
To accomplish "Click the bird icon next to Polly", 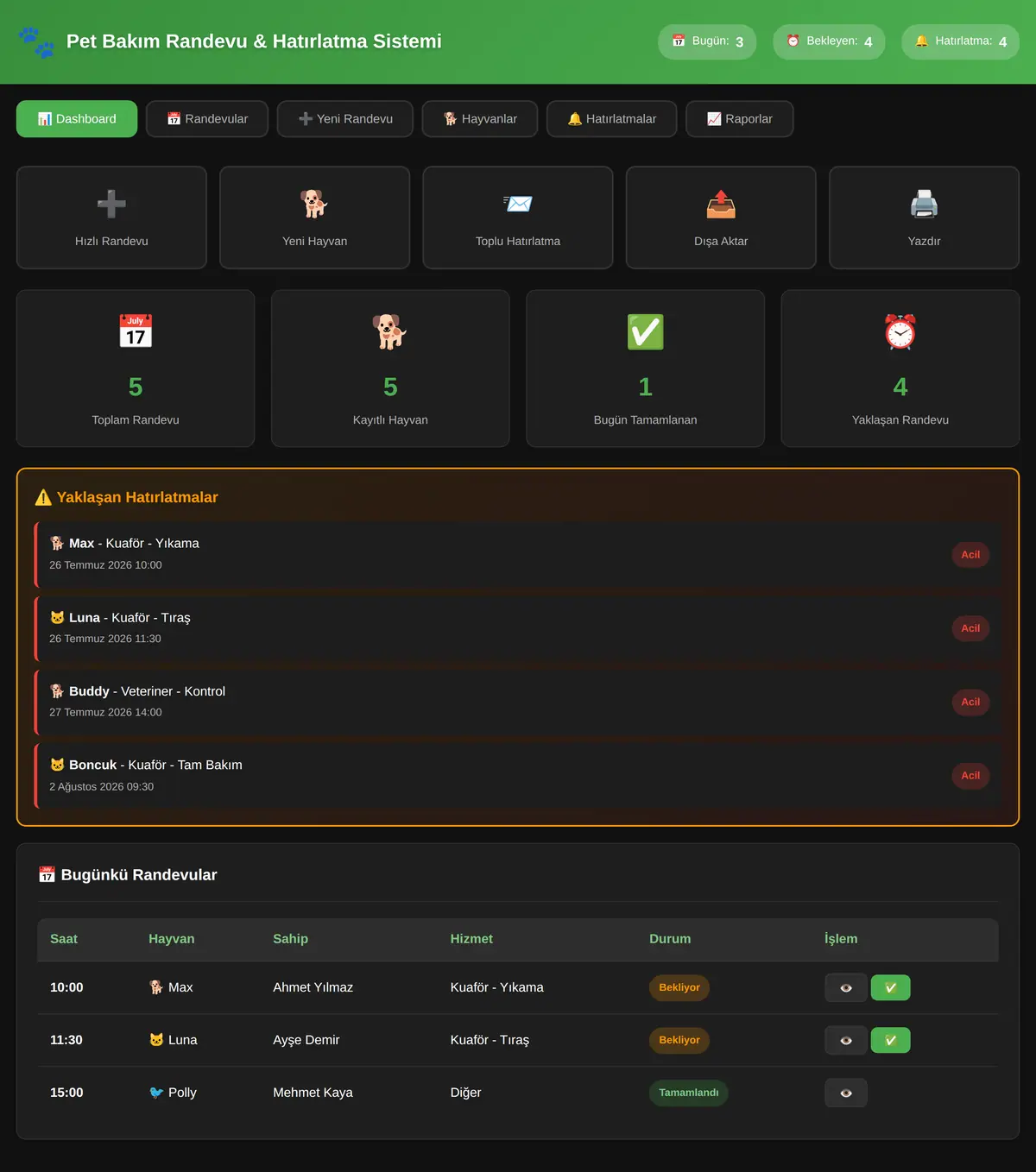I will [x=156, y=1093].
